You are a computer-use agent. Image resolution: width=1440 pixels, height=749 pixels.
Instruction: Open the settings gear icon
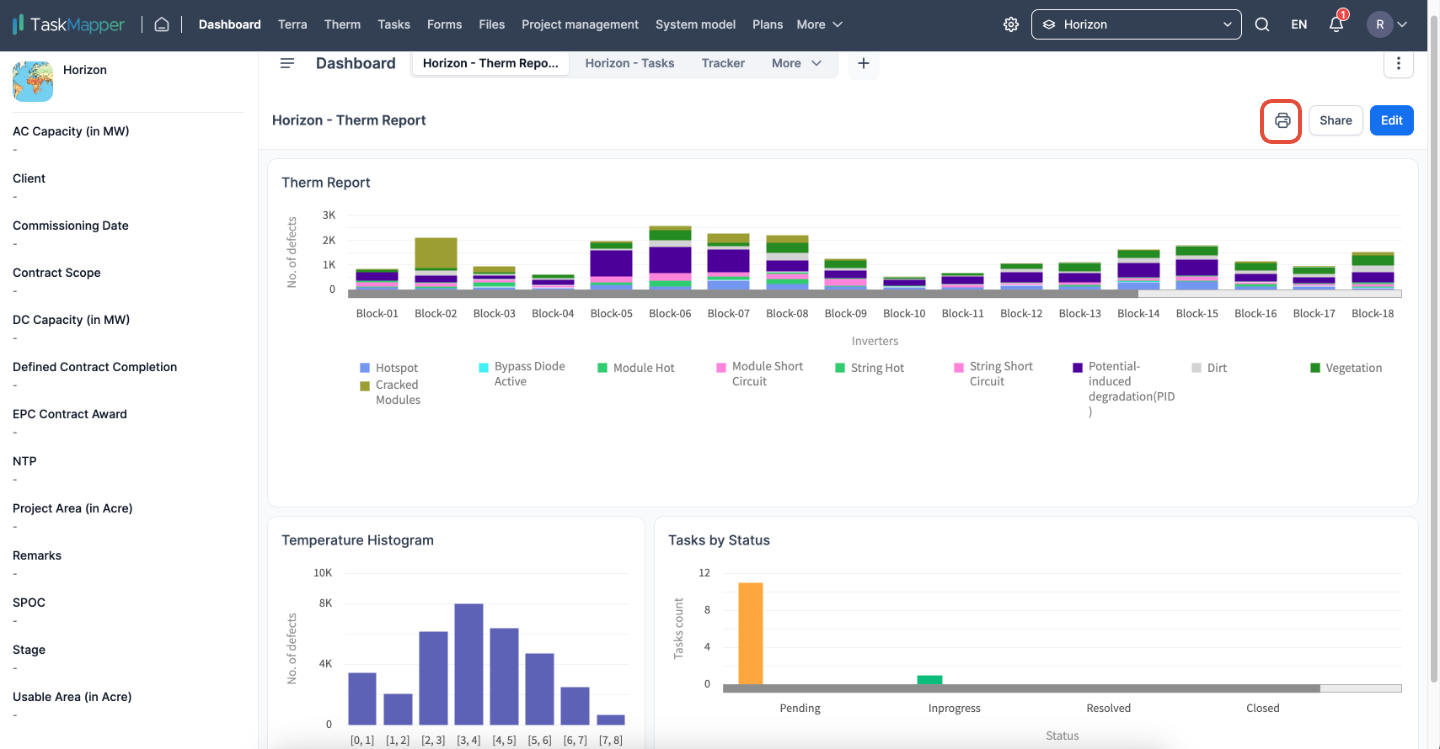click(1011, 24)
